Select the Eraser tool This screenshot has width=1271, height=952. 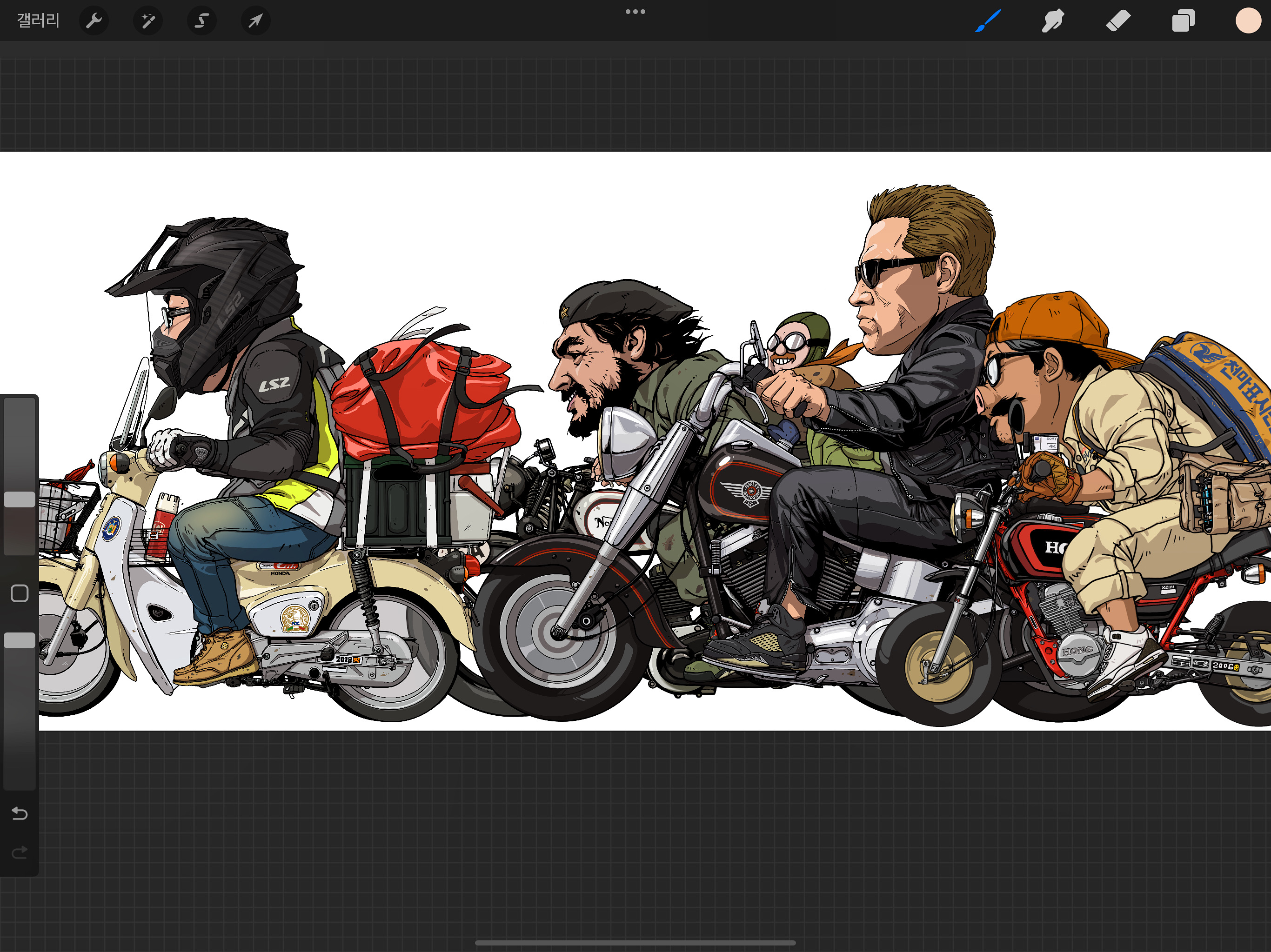1117,21
